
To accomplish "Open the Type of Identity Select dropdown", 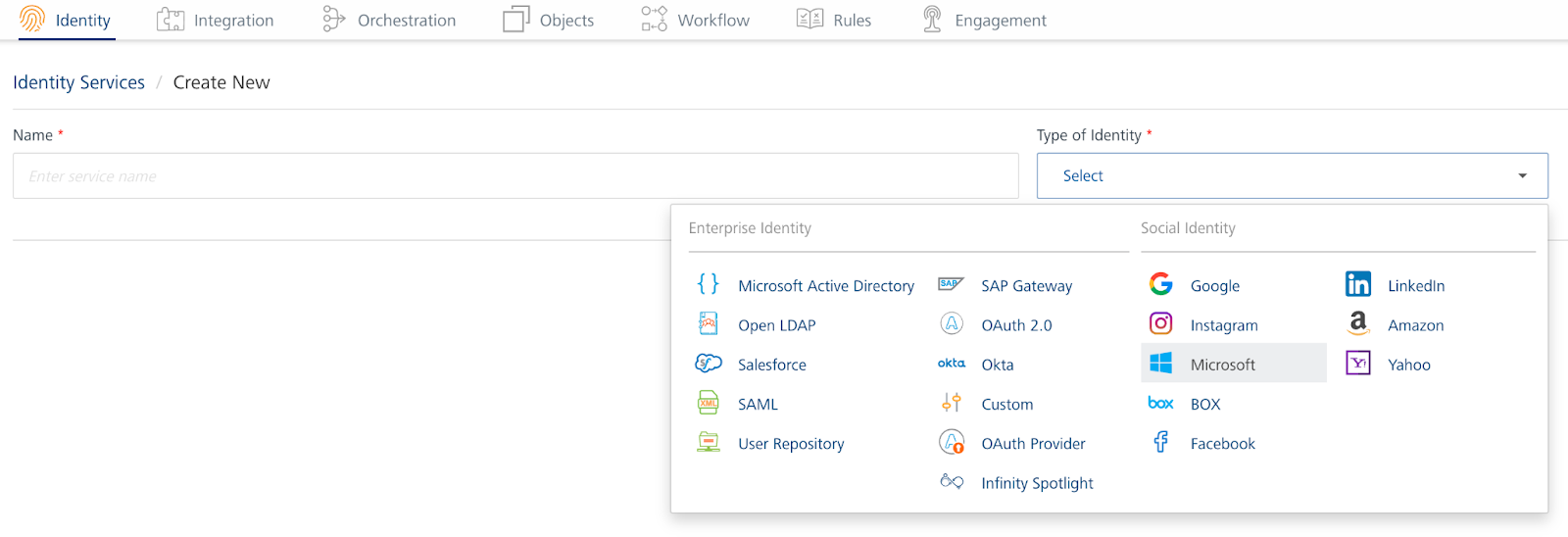I will point(1293,175).
